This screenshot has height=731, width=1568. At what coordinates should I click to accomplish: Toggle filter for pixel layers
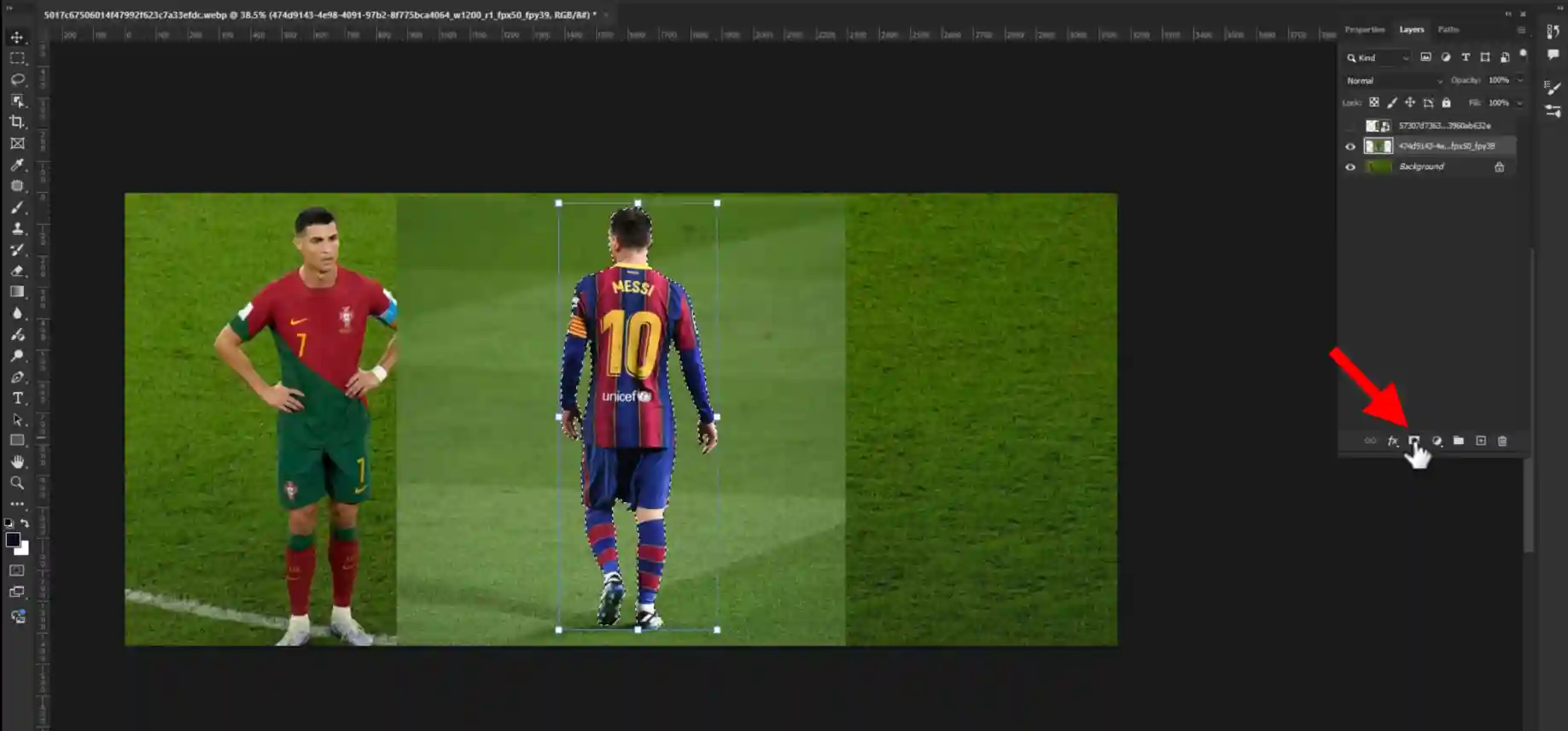(x=1425, y=57)
